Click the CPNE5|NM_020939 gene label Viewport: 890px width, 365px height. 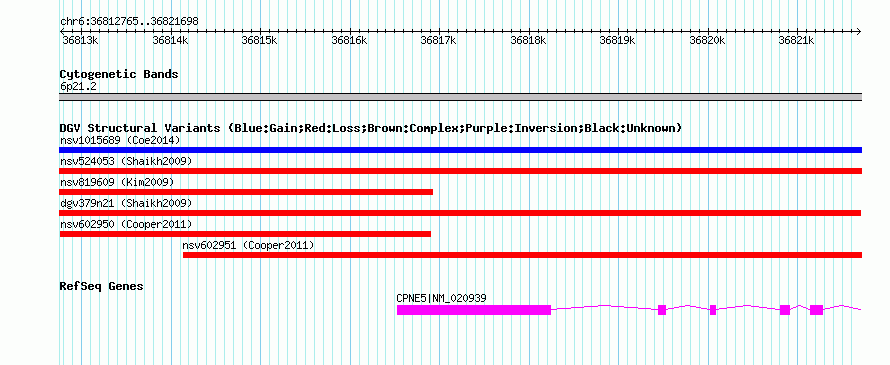441,298
